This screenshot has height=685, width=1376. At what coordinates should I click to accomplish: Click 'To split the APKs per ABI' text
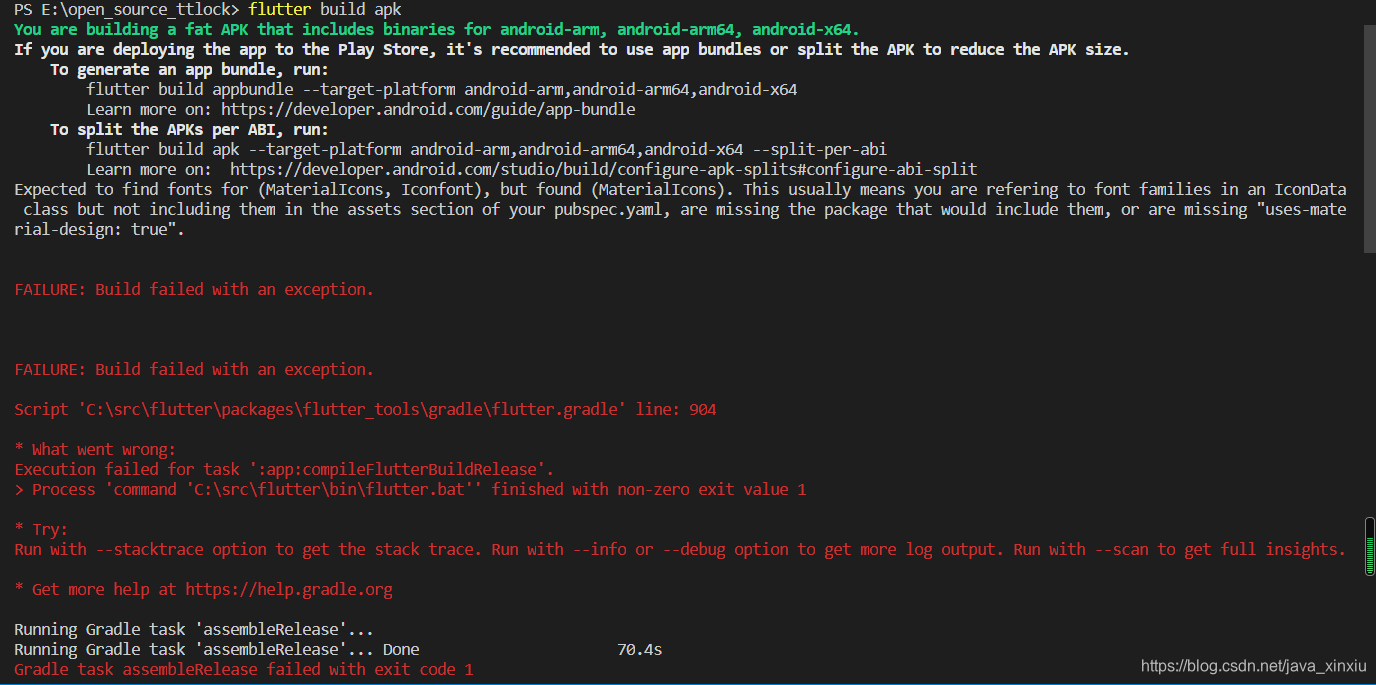[189, 129]
